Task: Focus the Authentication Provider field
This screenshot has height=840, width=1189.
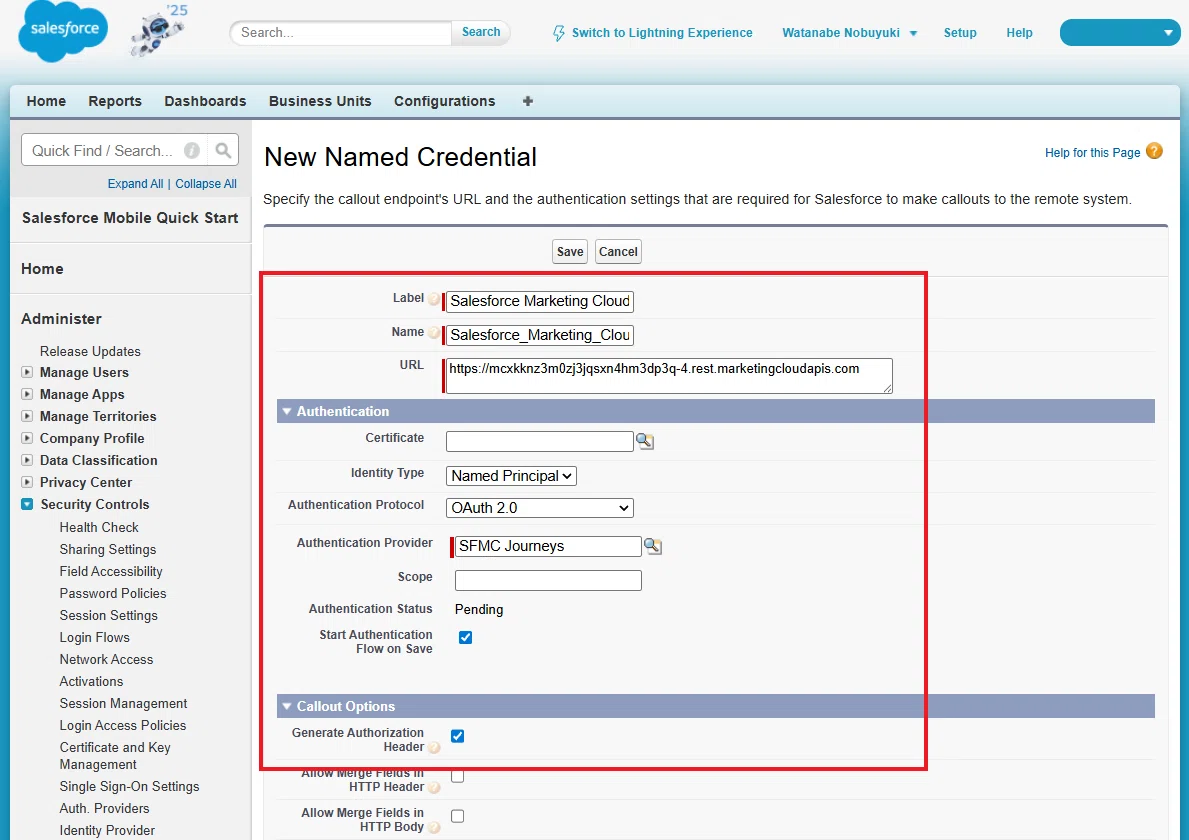Action: 547,546
